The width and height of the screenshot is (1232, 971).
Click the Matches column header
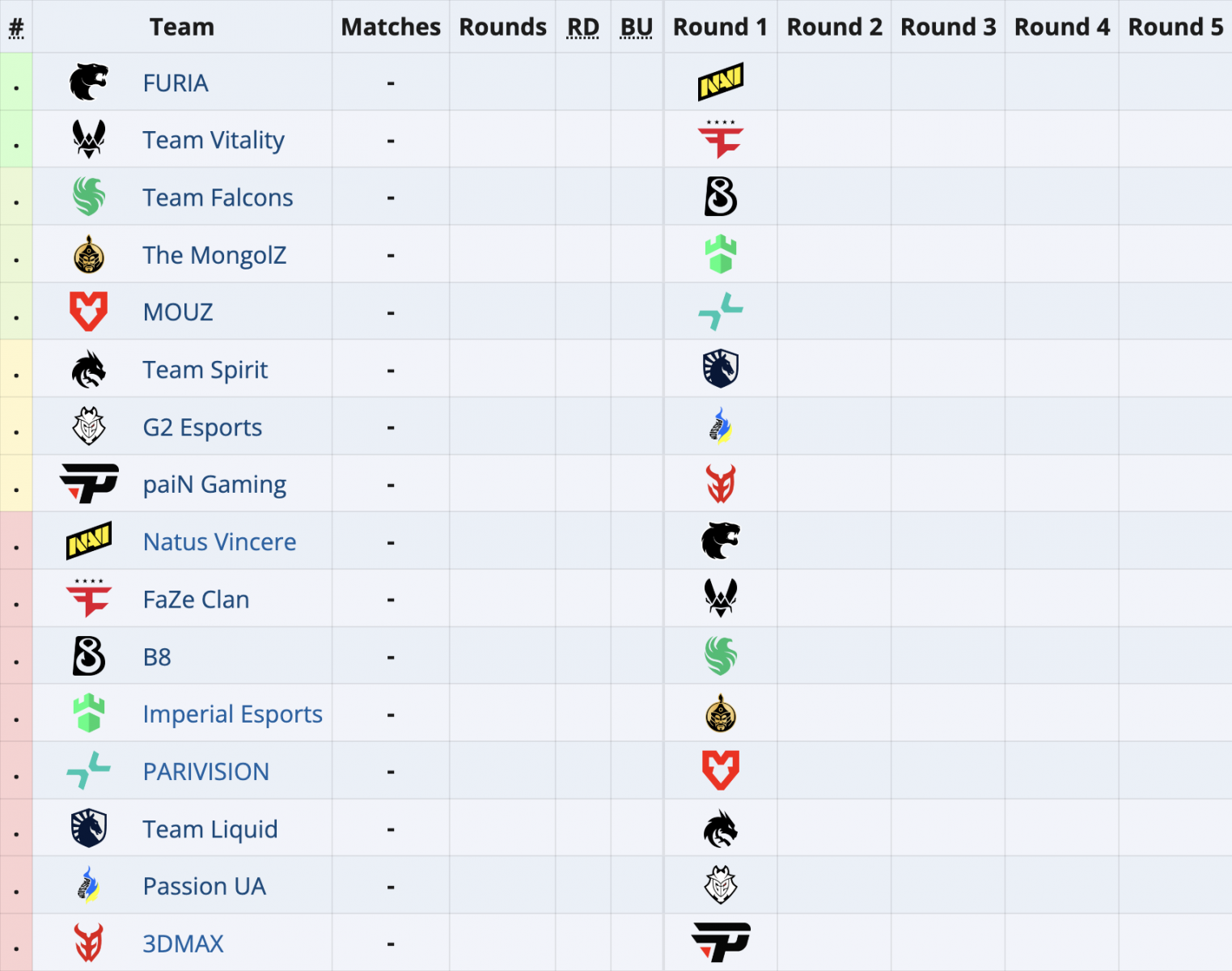[x=391, y=27]
